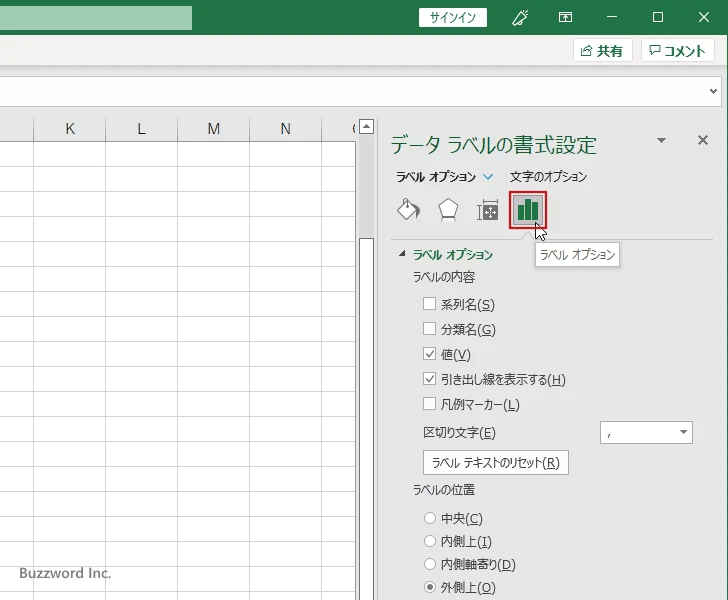
Task: Click the vertical scrollbar thumb
Action: coord(367,418)
